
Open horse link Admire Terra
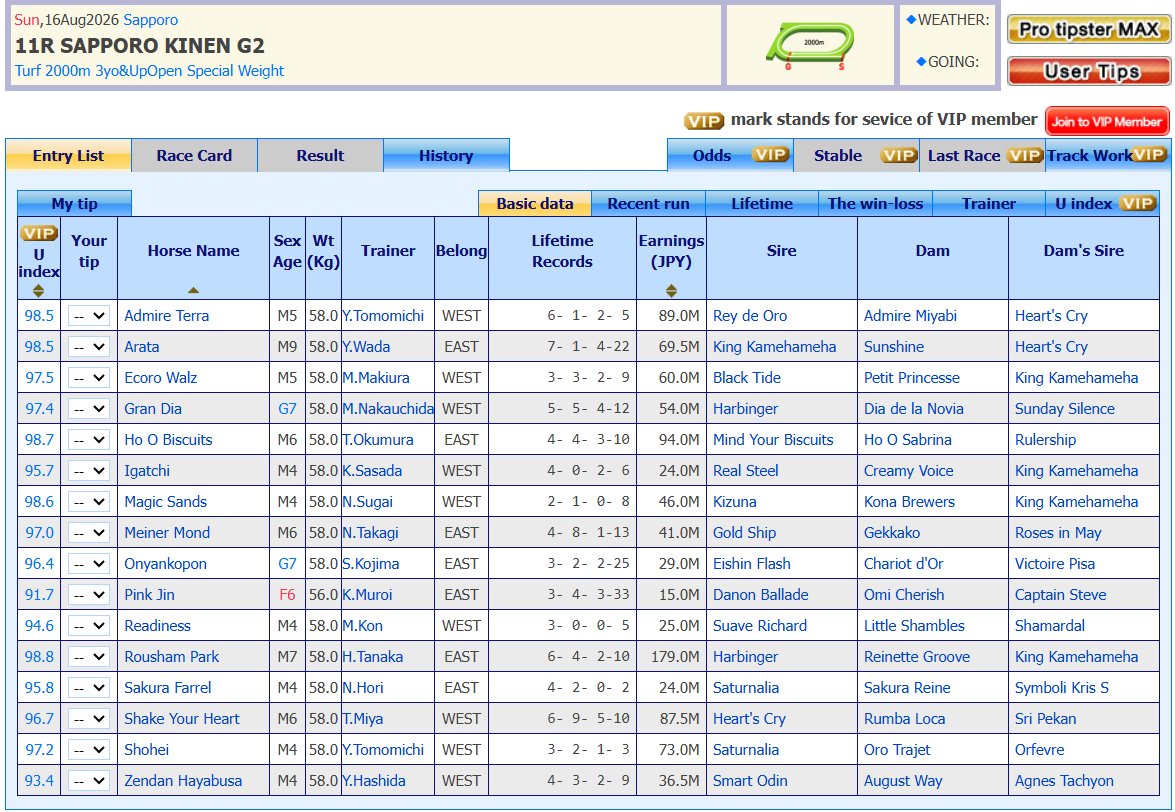(x=166, y=315)
